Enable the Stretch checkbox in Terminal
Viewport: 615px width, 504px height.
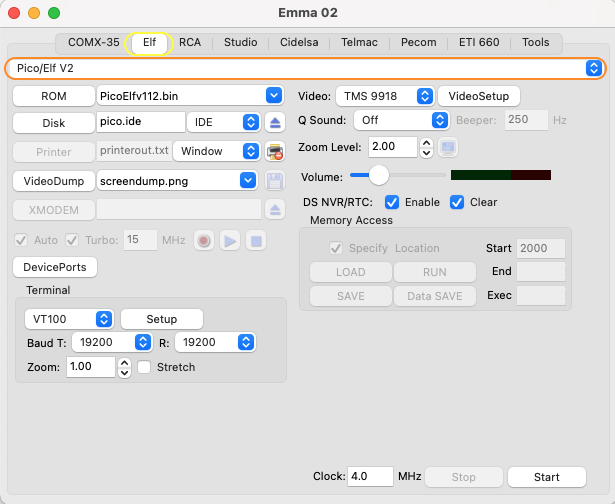coord(144,367)
